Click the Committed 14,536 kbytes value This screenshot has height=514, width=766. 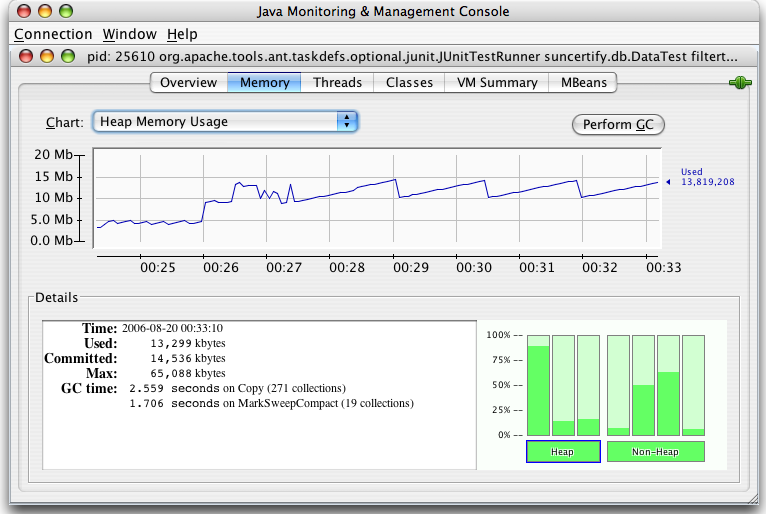[x=188, y=358]
